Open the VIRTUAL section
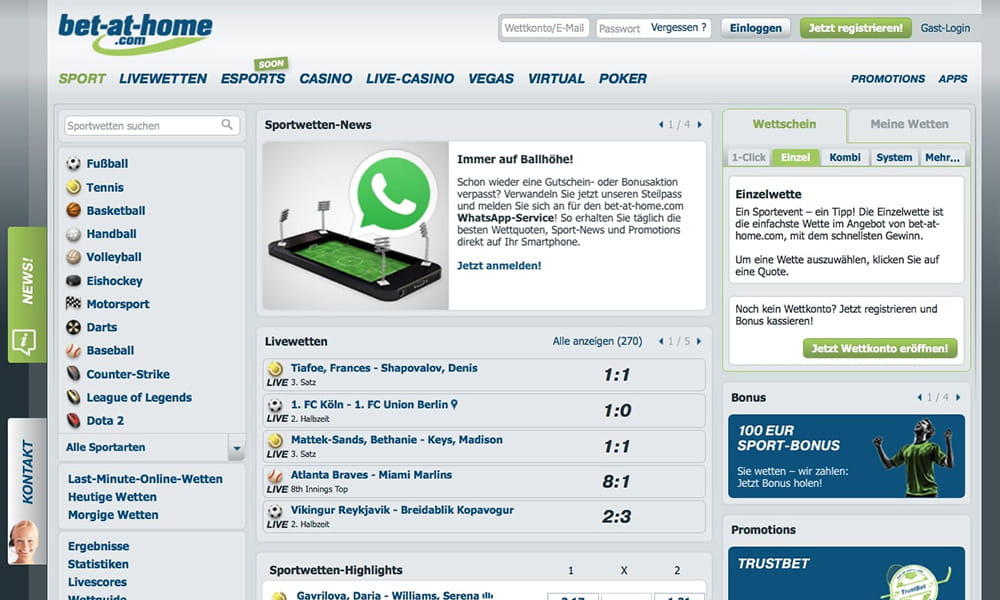This screenshot has height=600, width=1000. [556, 79]
